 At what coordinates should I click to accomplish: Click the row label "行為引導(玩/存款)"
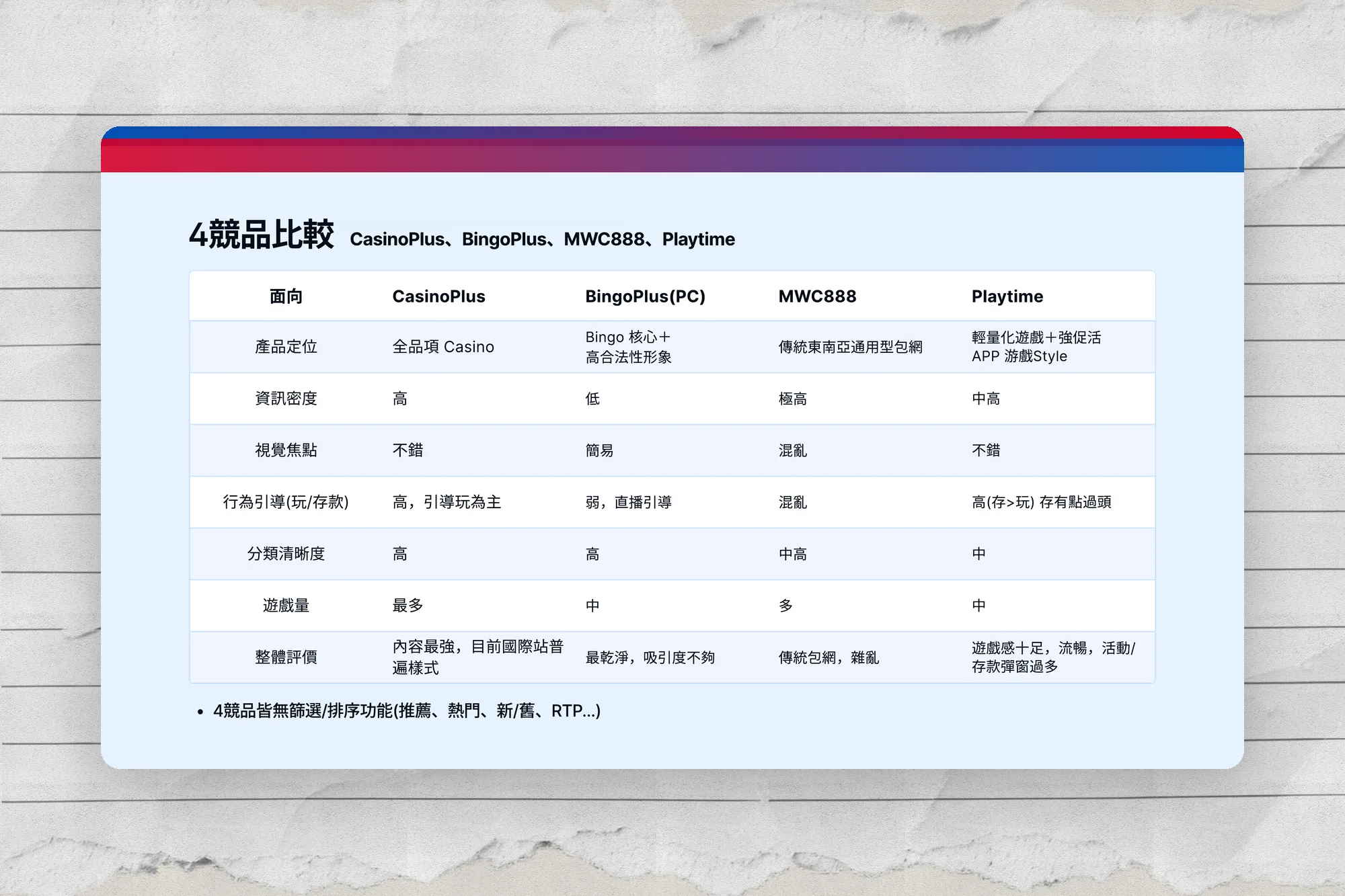[286, 502]
